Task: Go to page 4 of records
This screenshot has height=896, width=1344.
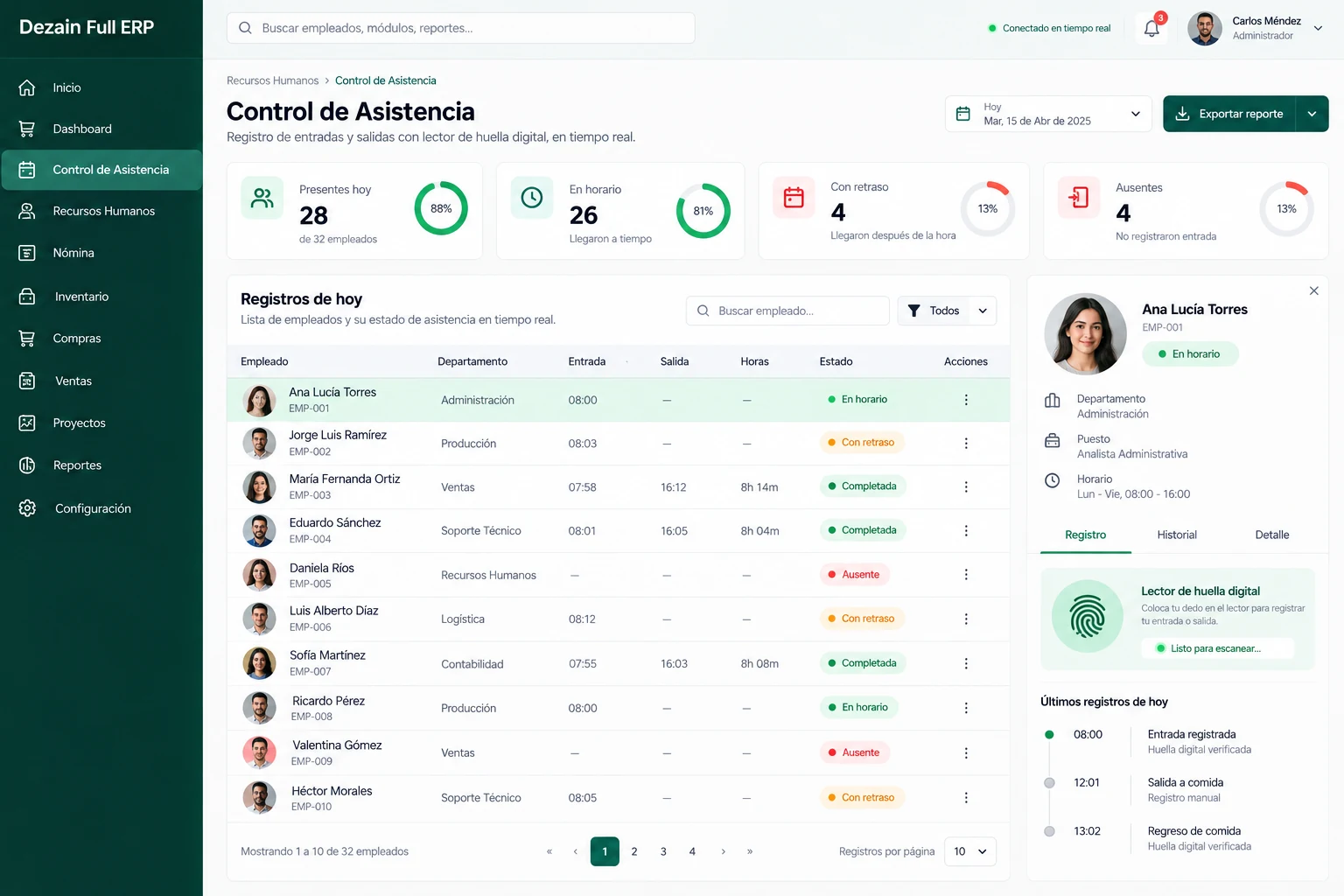Action: pyautogui.click(x=692, y=851)
